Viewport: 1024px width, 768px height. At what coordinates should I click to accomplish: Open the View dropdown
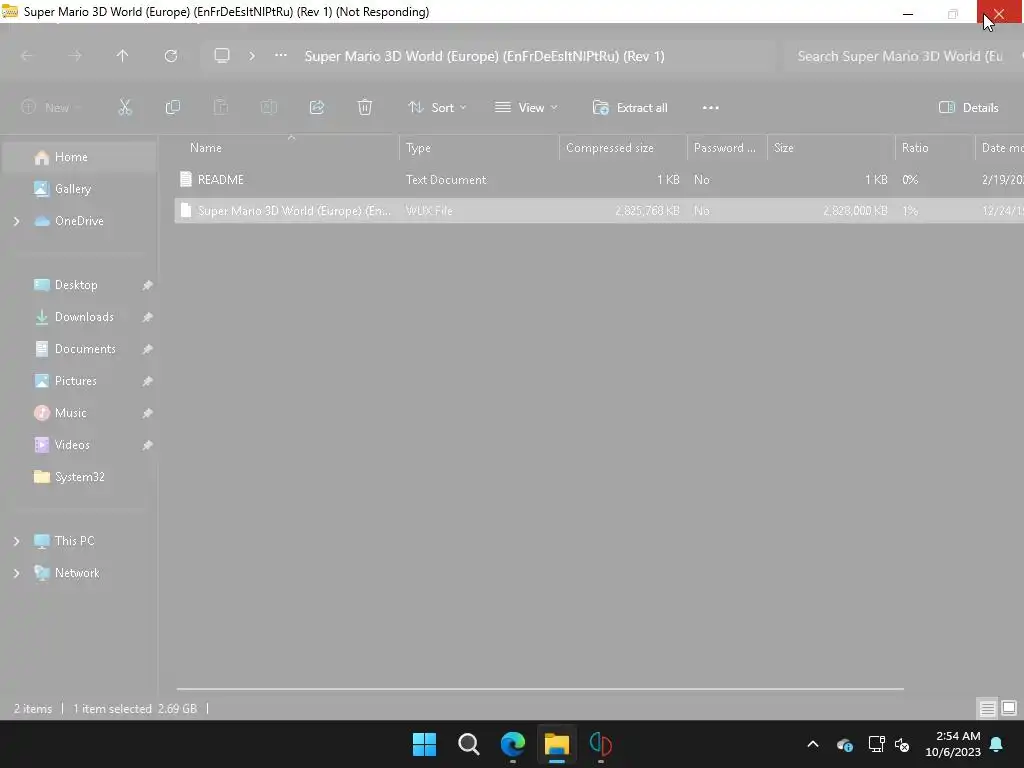(x=526, y=108)
